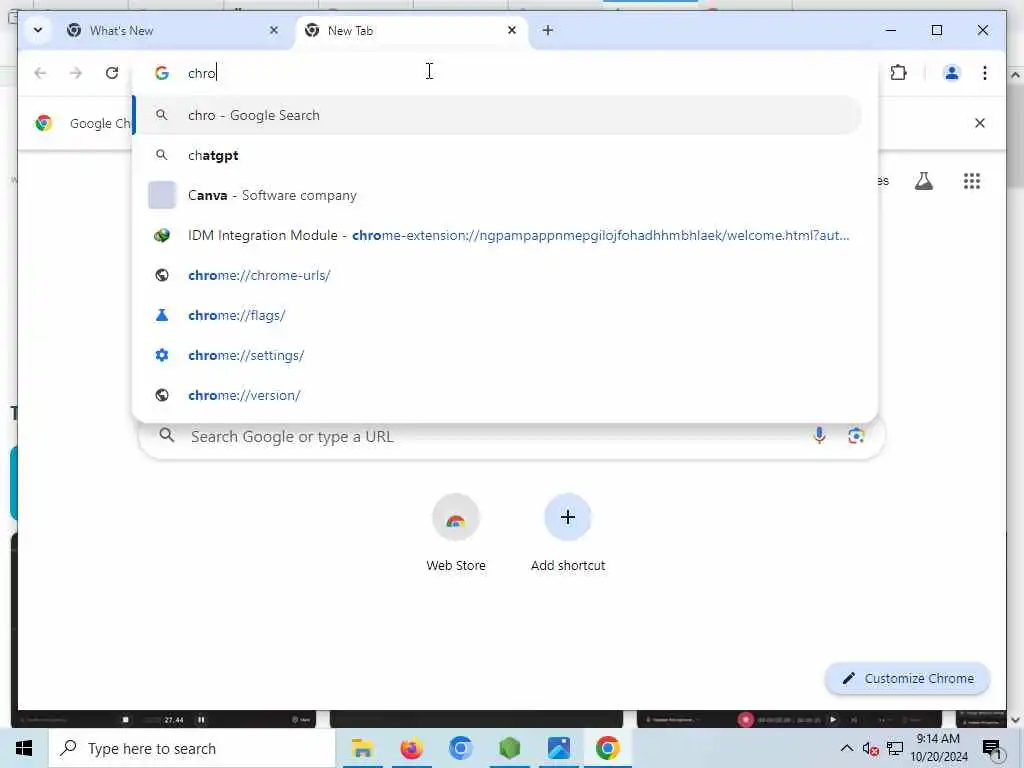Dismiss the Google Chrome info bar

point(980,123)
